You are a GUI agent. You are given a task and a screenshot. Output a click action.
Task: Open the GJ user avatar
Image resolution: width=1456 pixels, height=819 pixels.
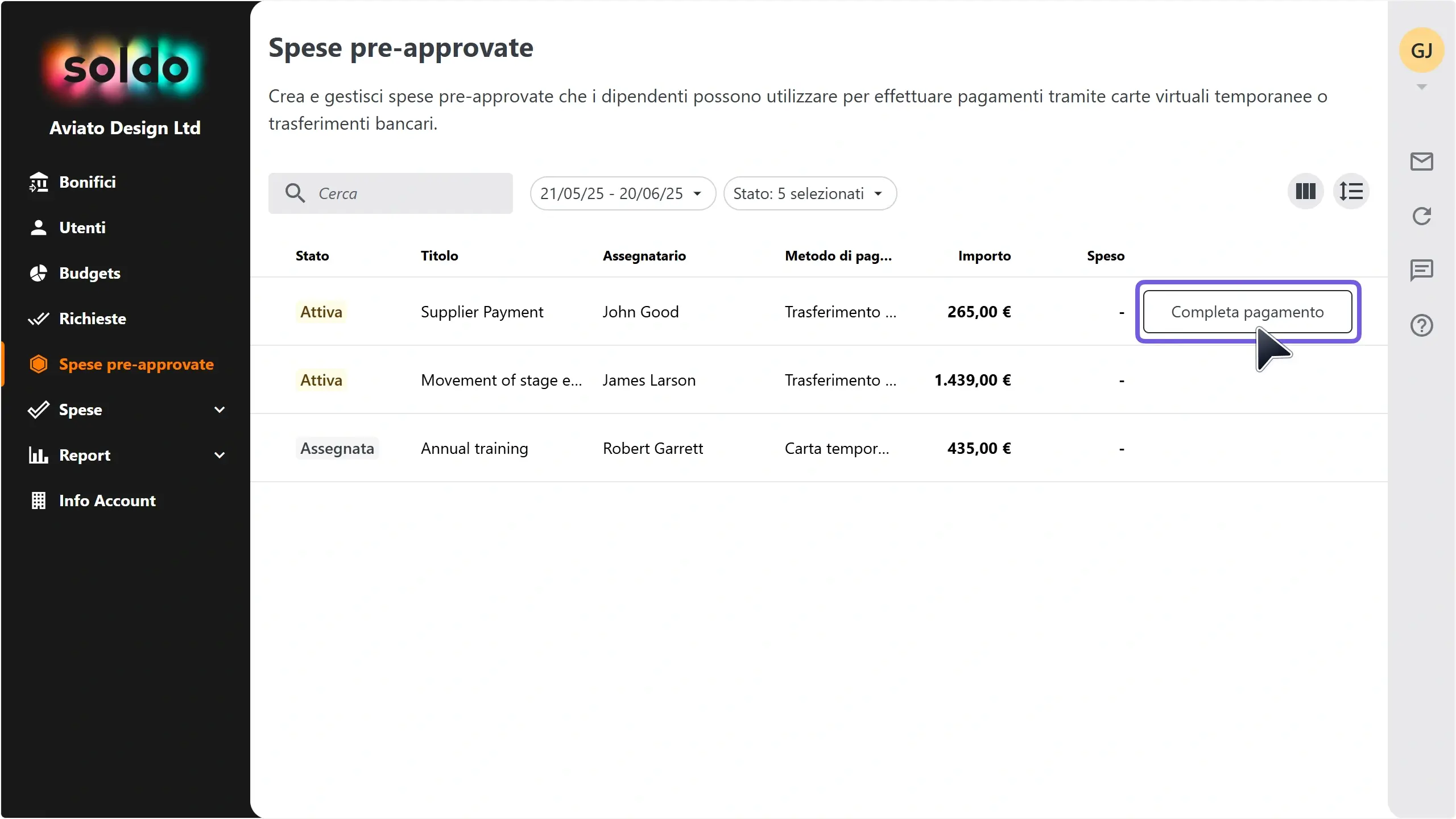pyautogui.click(x=1422, y=50)
